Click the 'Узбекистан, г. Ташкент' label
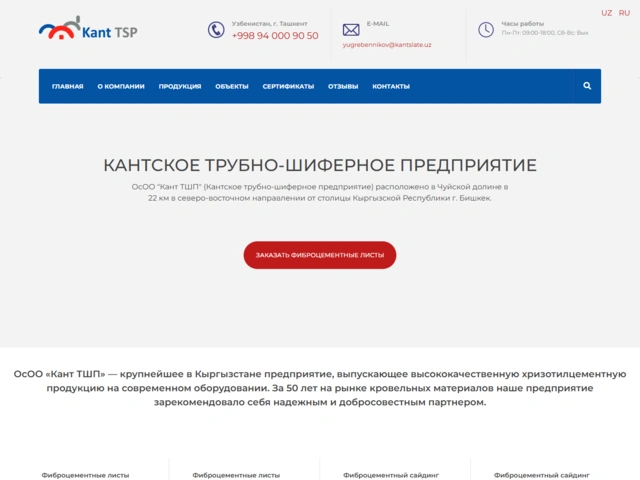 pyautogui.click(x=270, y=24)
